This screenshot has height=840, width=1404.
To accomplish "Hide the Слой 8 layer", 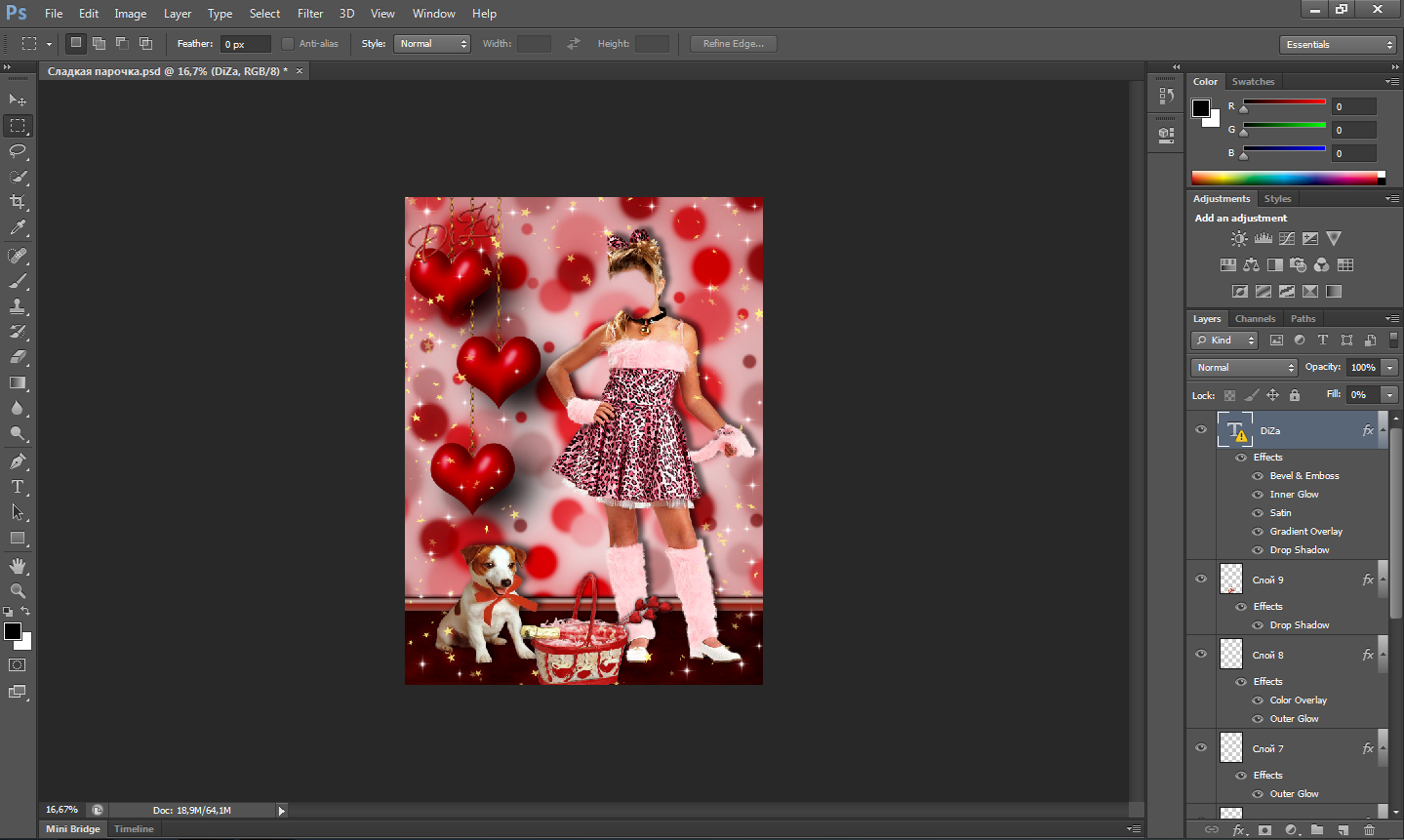I will click(1201, 655).
